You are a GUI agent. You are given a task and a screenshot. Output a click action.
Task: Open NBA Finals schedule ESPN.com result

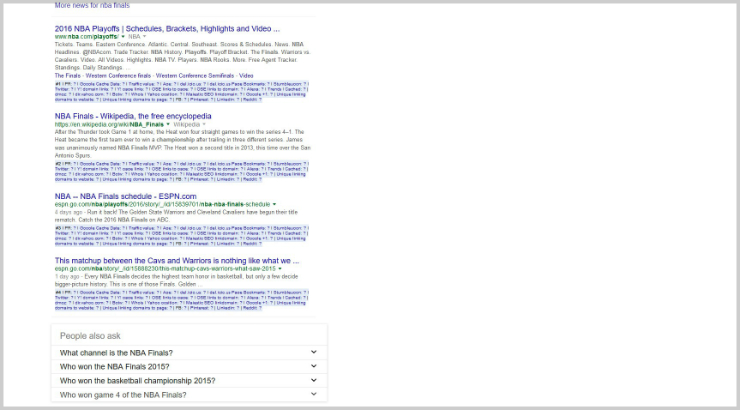click(x=126, y=196)
